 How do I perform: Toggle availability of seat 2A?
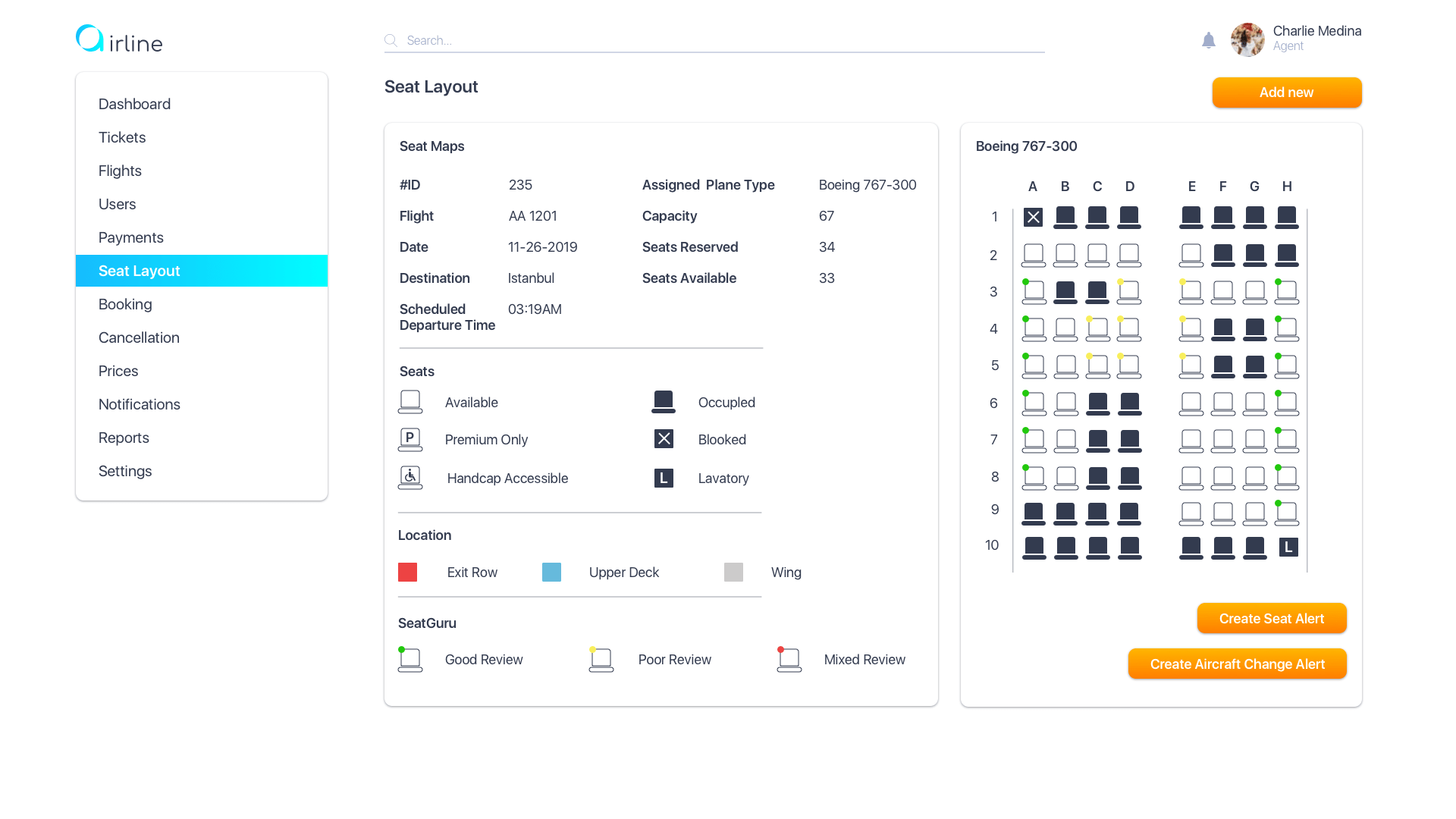point(1033,255)
